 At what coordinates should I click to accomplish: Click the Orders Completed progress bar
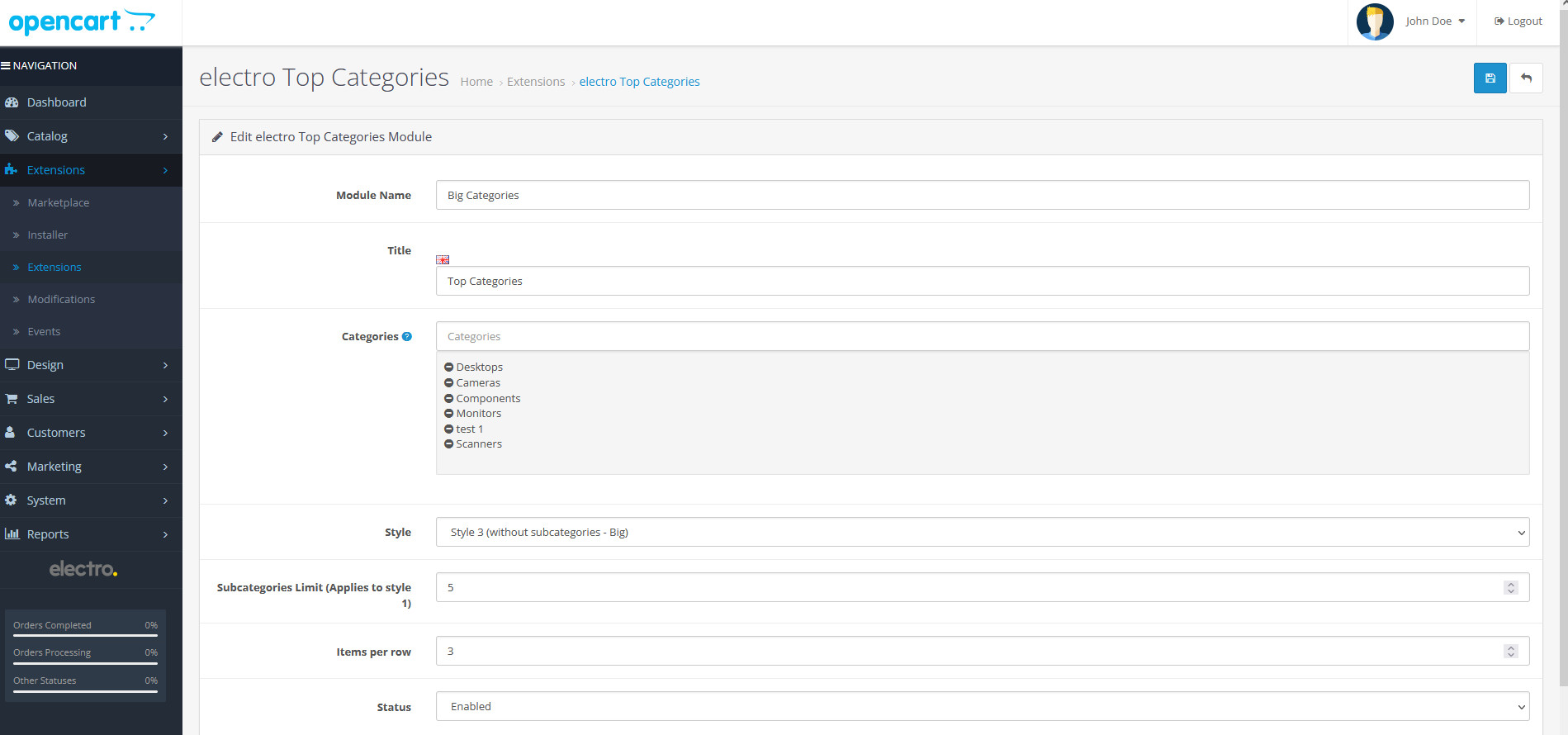coord(85,635)
